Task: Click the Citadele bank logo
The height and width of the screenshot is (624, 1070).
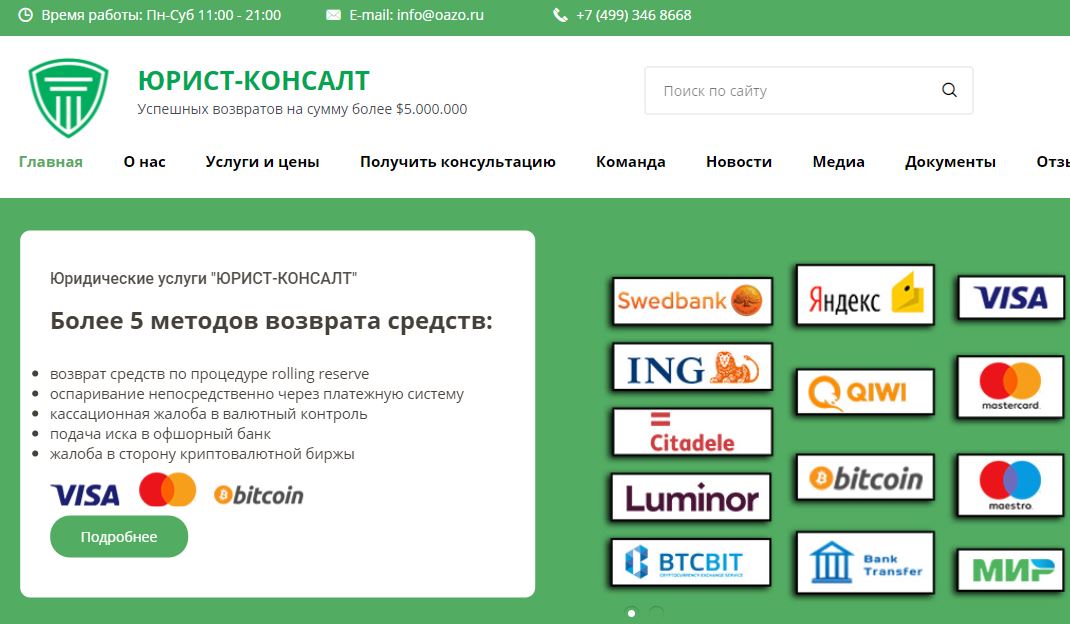Action: [x=691, y=431]
